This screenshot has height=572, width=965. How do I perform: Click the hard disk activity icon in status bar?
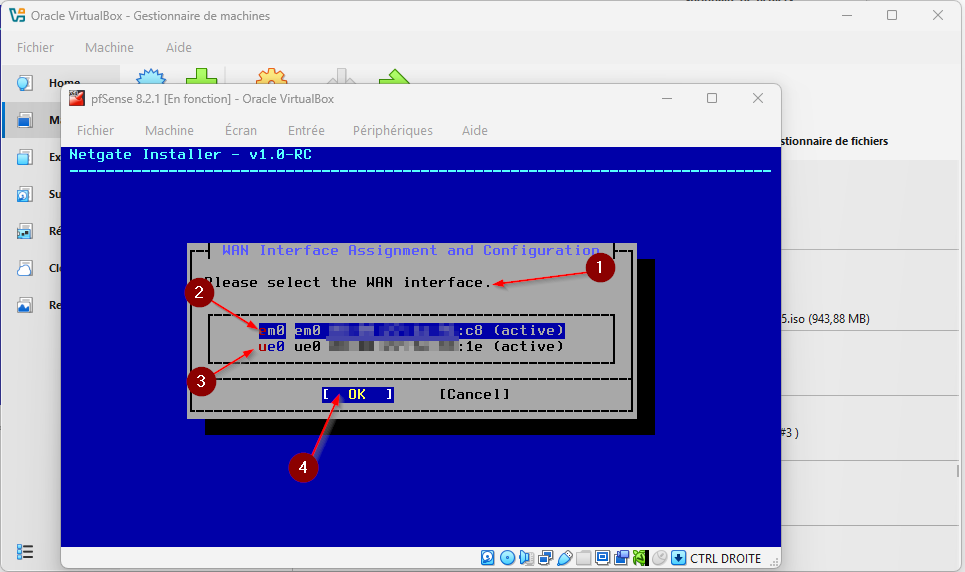(488, 558)
